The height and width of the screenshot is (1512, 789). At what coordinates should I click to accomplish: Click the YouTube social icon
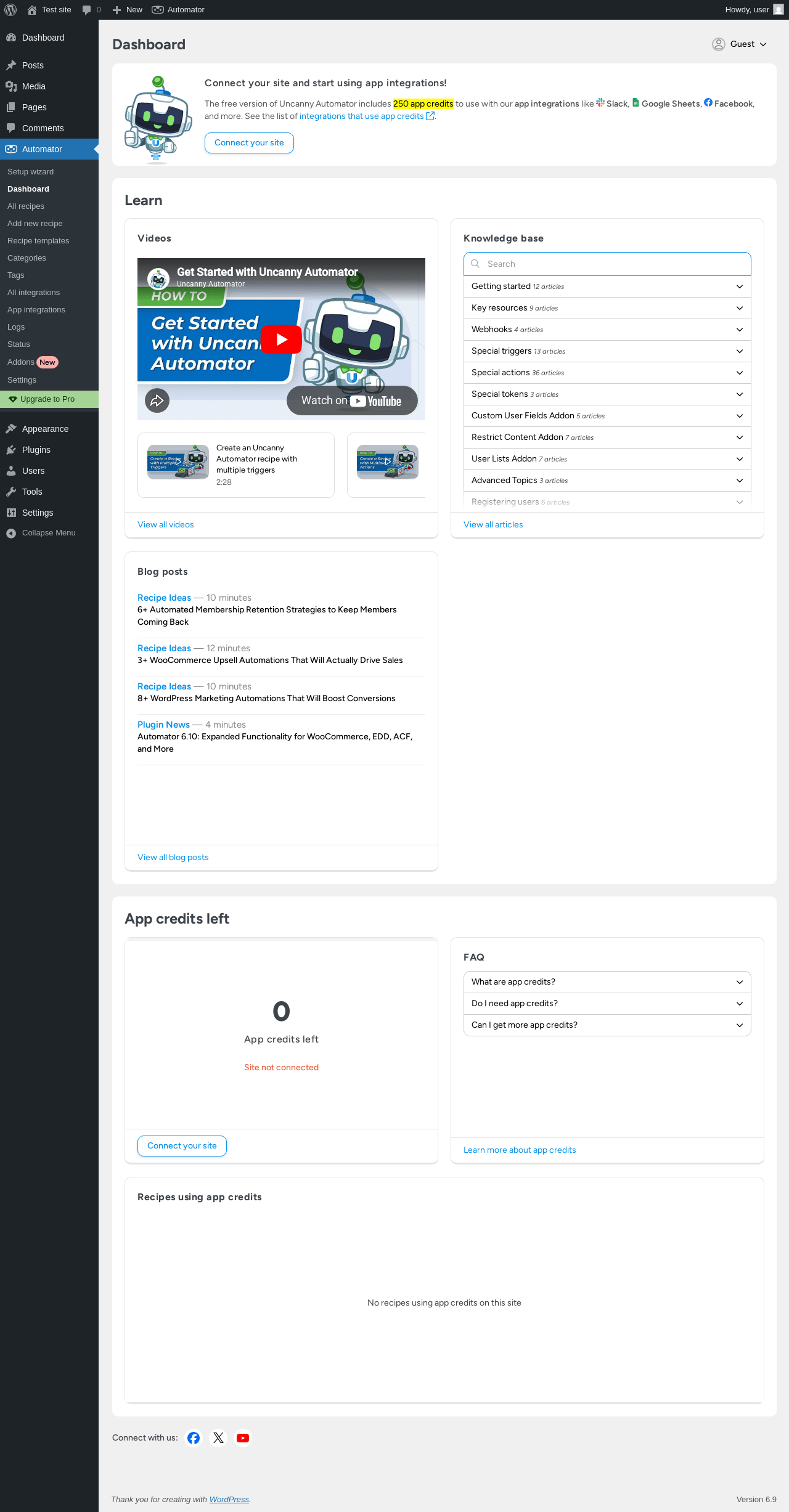pos(243,1438)
